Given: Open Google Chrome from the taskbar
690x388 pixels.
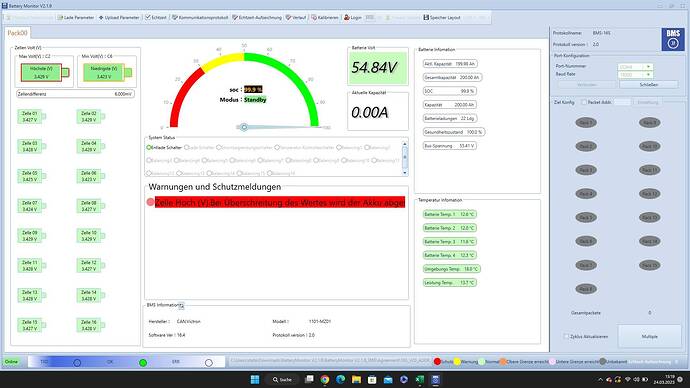Looking at the screenshot, I should coord(325,380).
